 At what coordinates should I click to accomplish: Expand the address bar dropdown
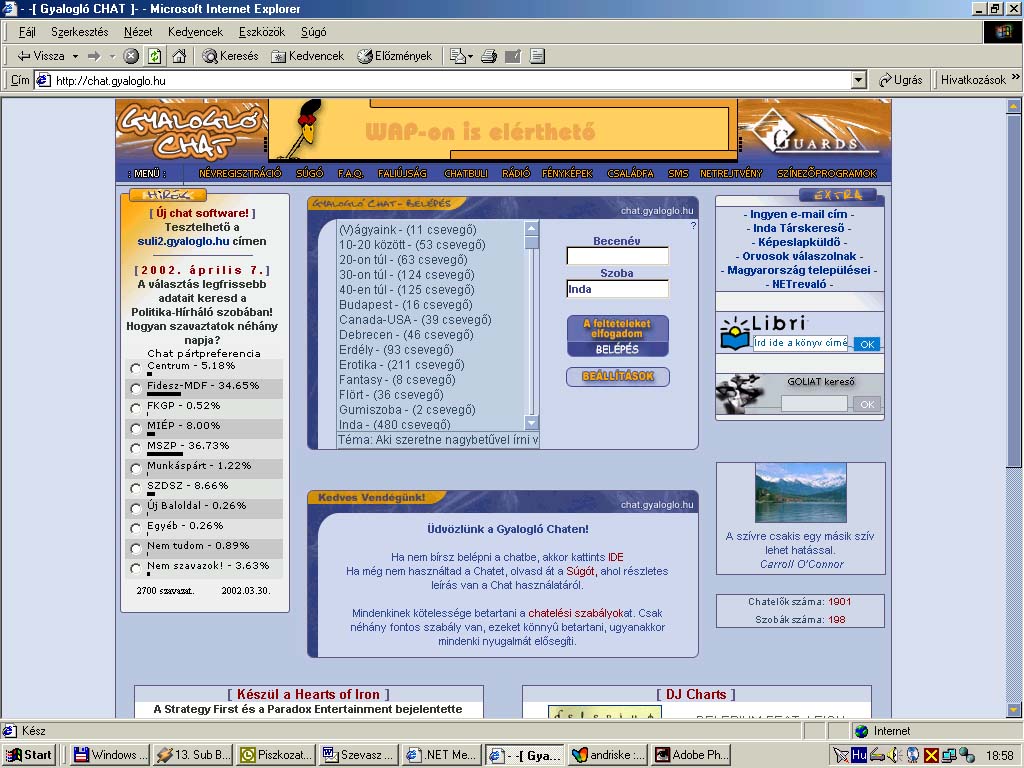(x=859, y=80)
